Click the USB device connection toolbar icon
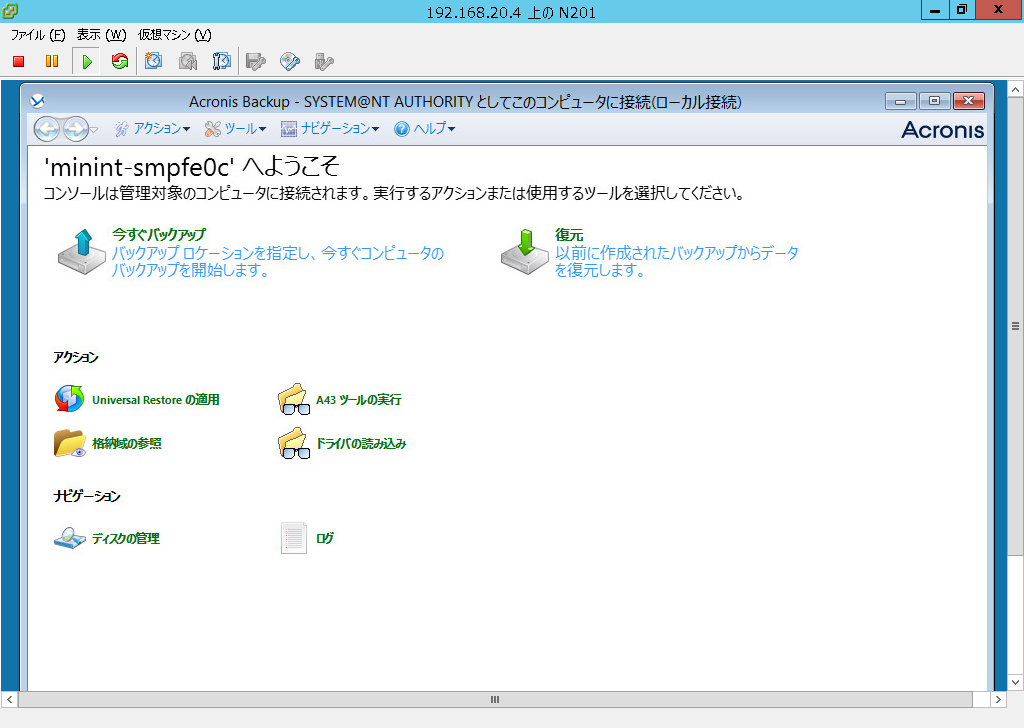The image size is (1024, 728). point(324,61)
